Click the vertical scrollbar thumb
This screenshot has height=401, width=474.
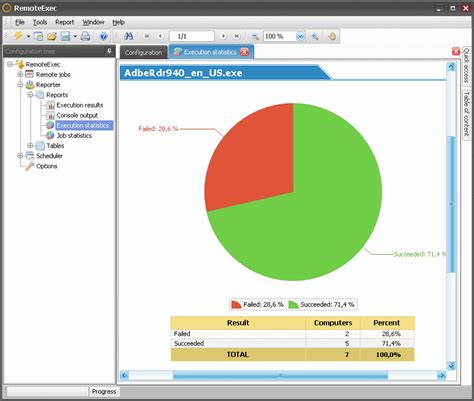point(451,204)
